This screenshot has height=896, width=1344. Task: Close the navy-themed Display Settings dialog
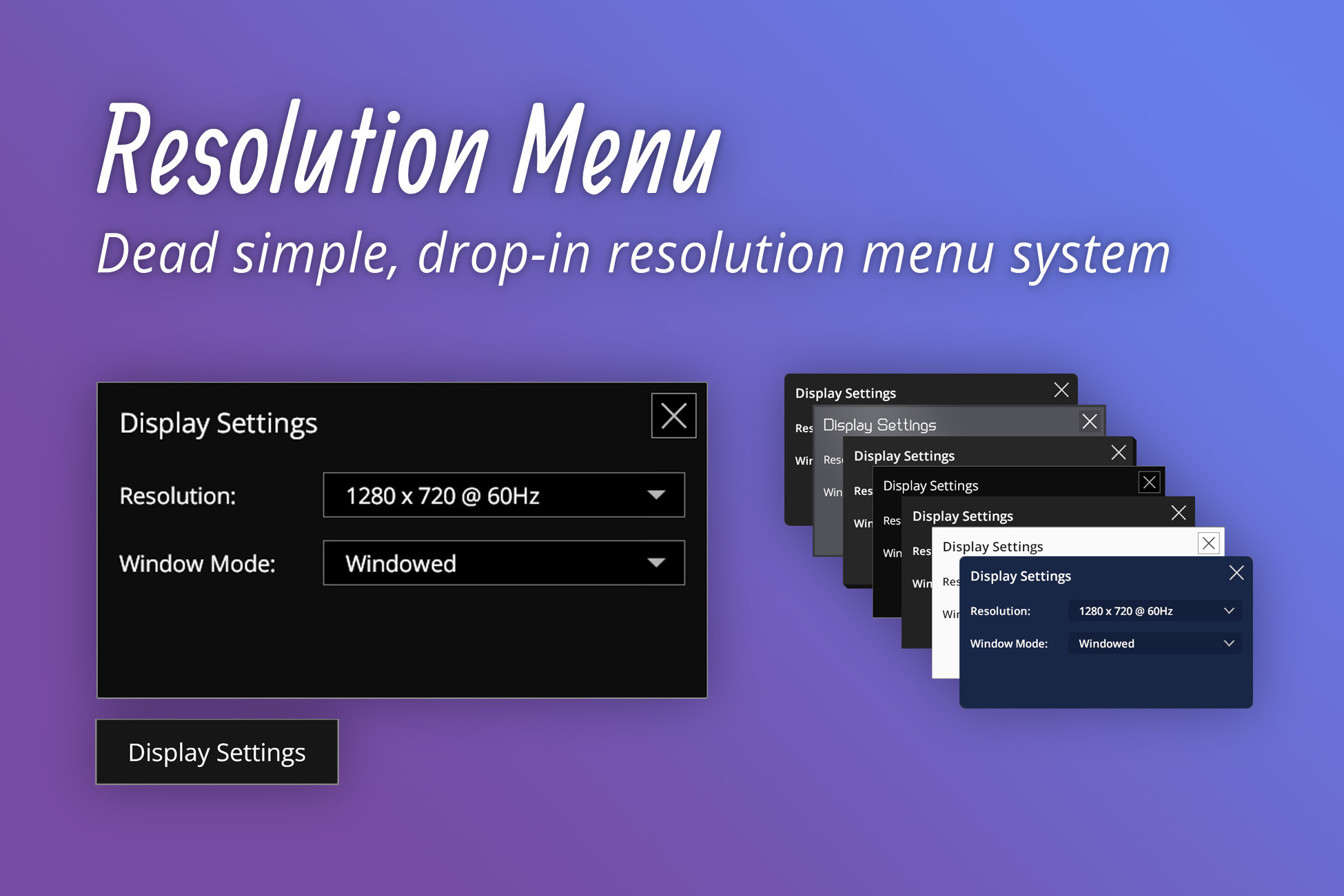click(x=1236, y=573)
